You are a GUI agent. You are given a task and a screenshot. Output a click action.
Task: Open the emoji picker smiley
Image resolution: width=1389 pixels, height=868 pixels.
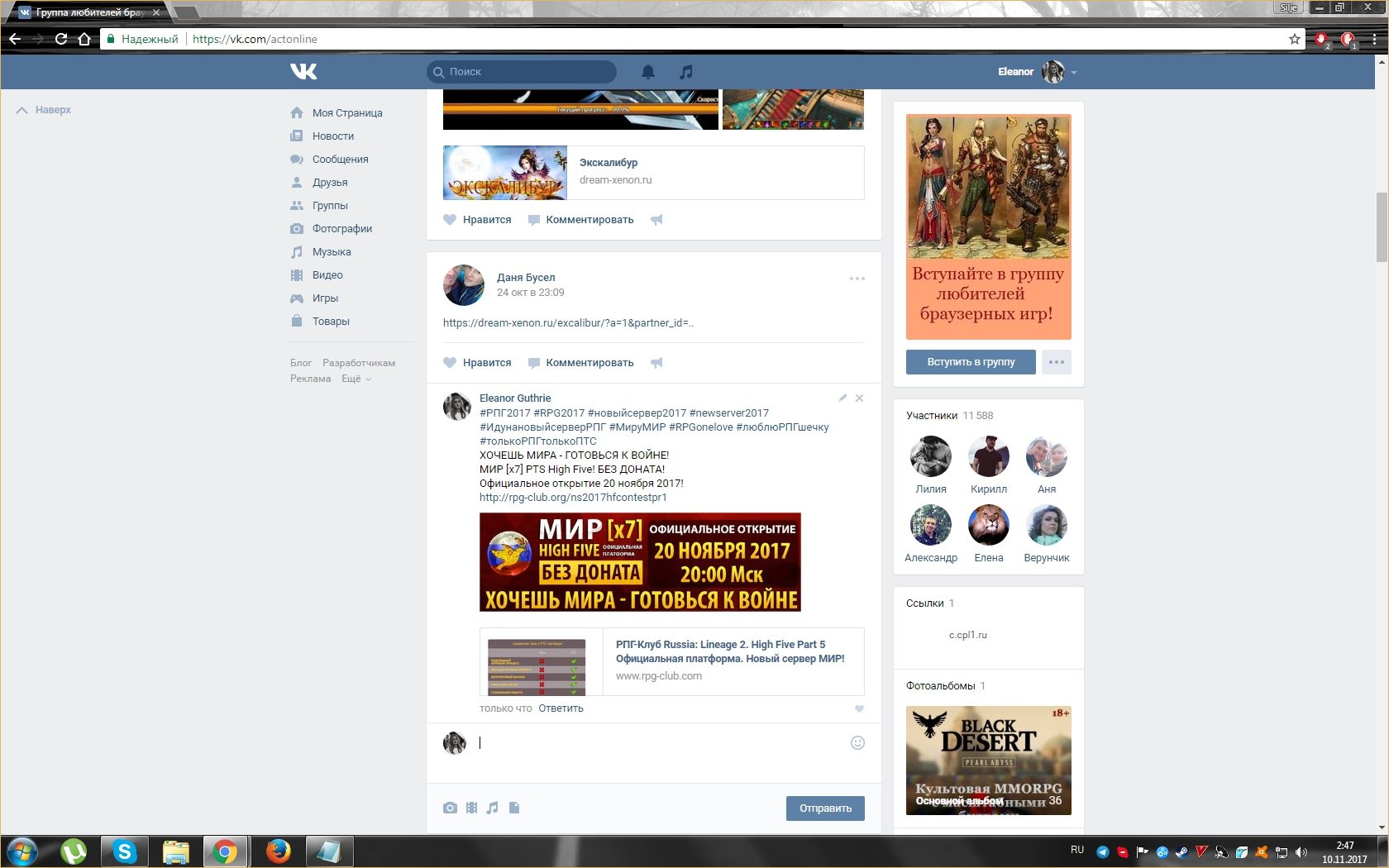pyautogui.click(x=857, y=742)
